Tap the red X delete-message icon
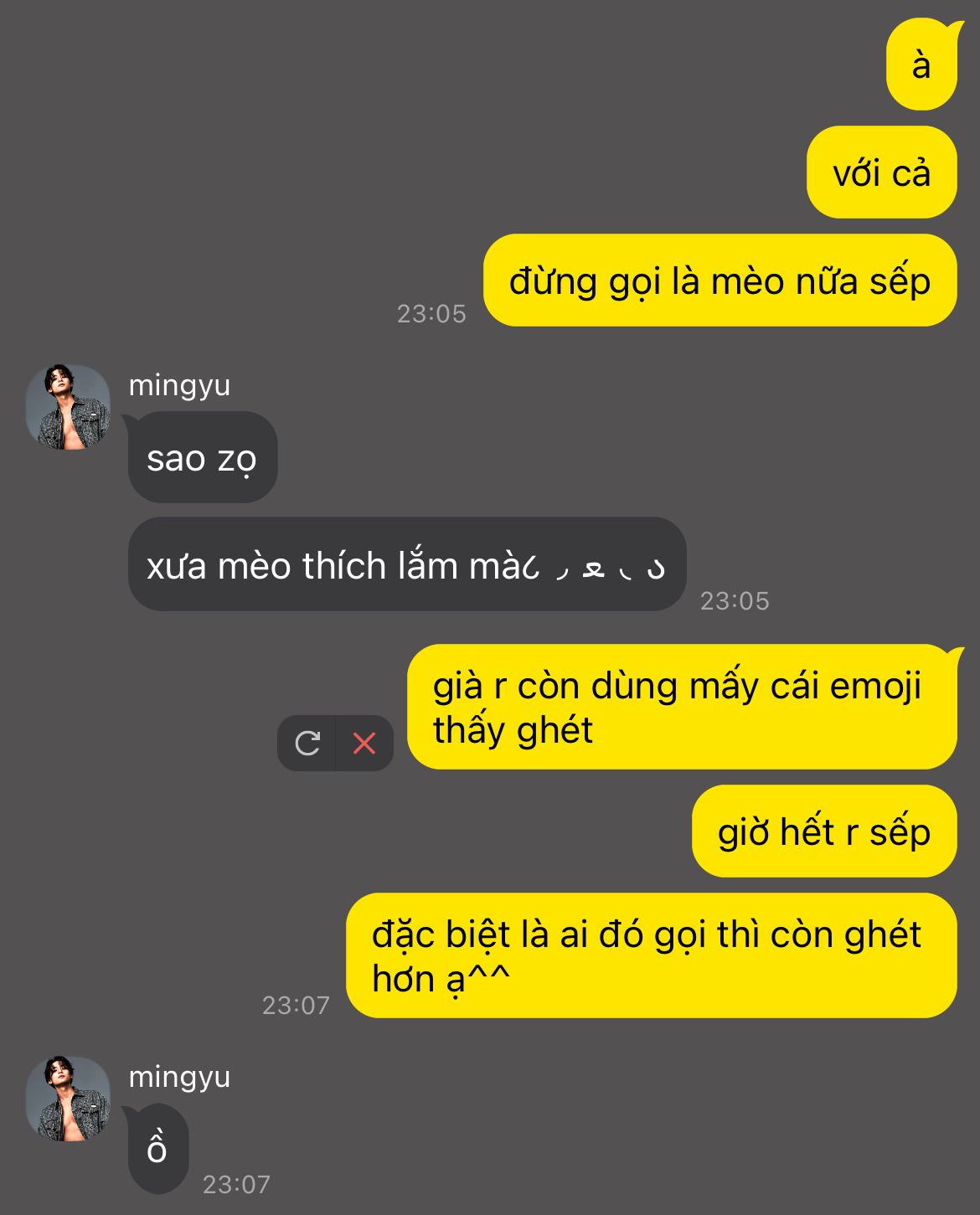The image size is (980, 1215). 364,743
